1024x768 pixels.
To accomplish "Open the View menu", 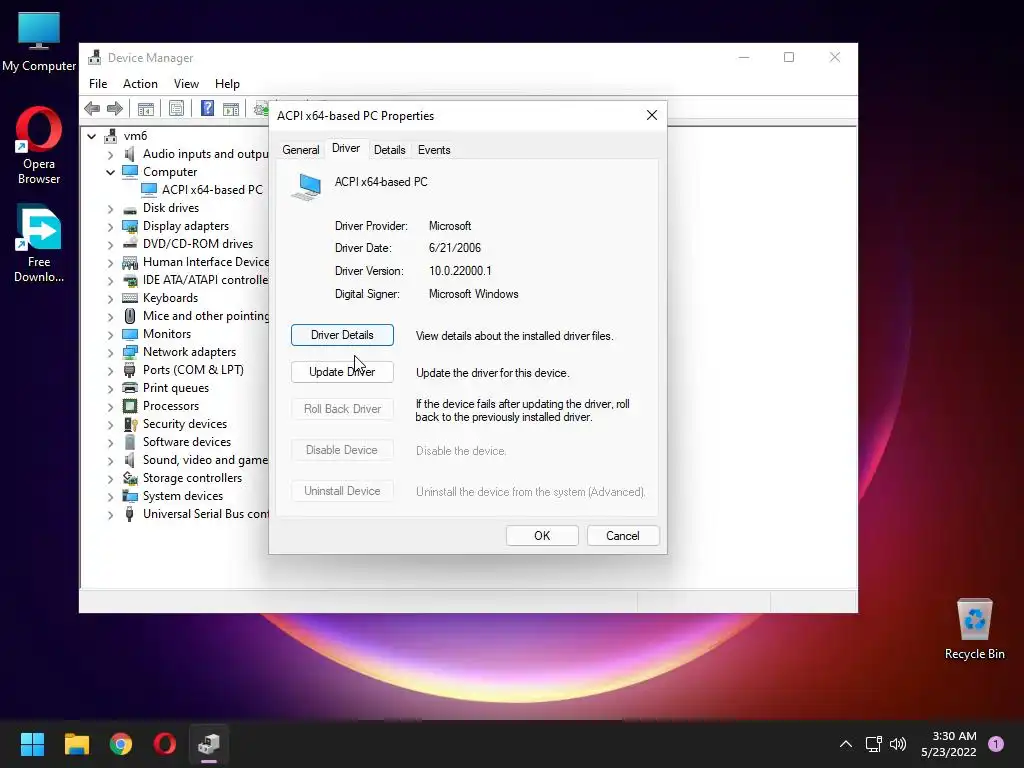I will [x=186, y=84].
